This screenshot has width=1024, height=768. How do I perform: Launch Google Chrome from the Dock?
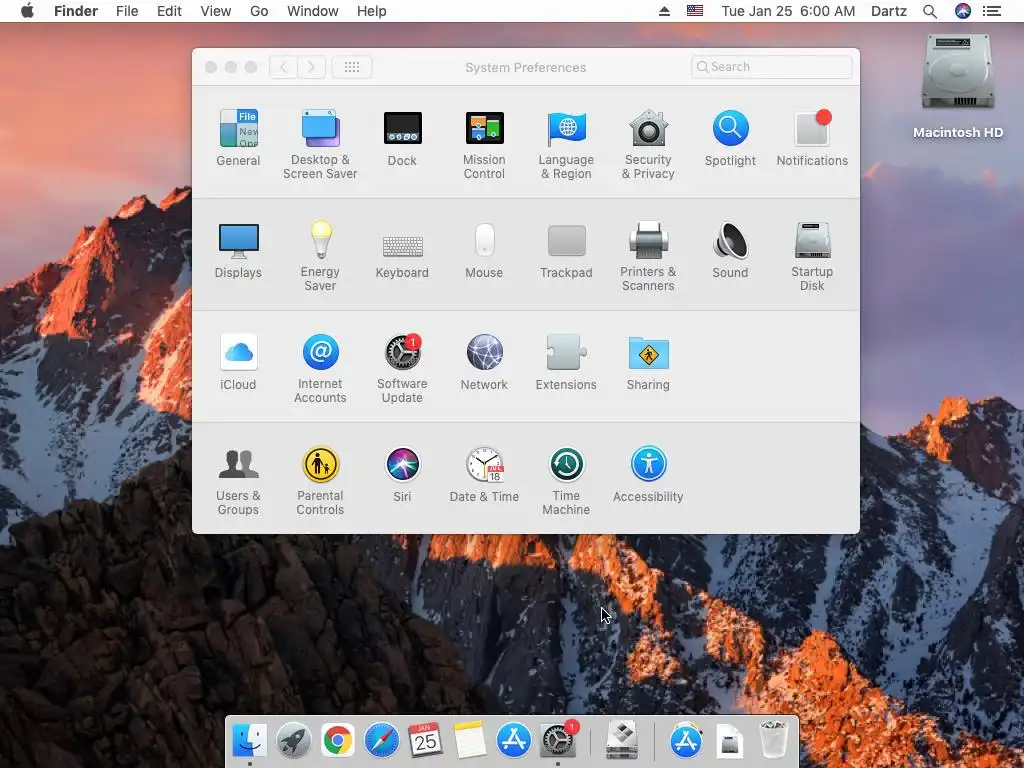pyautogui.click(x=338, y=741)
